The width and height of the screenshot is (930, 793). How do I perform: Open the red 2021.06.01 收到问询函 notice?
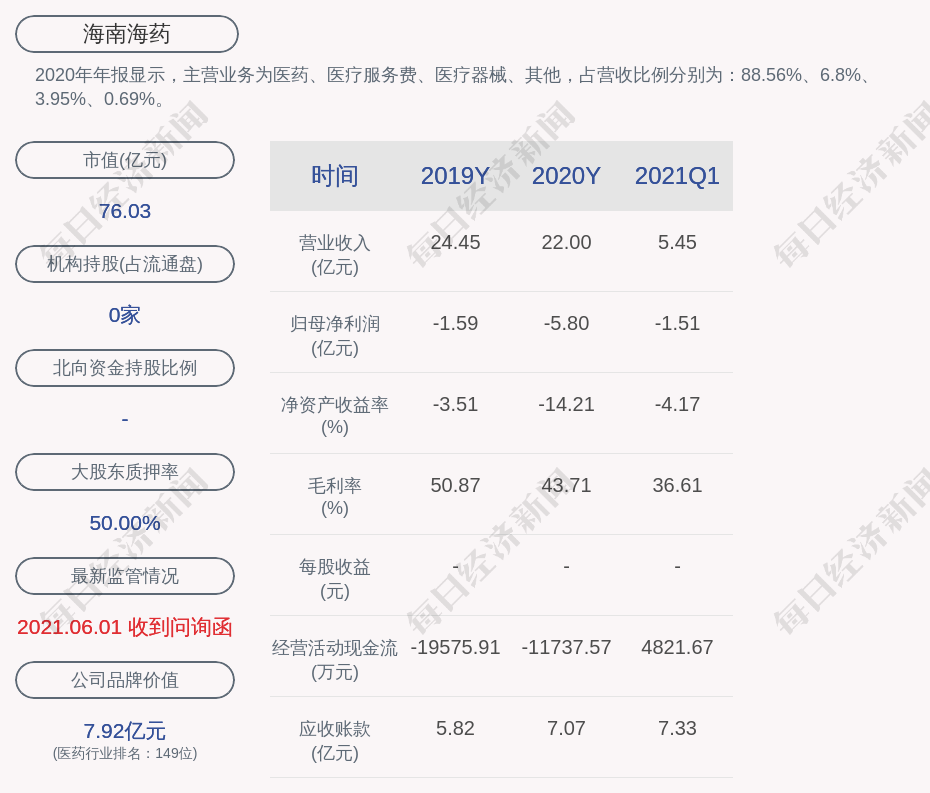(x=125, y=627)
